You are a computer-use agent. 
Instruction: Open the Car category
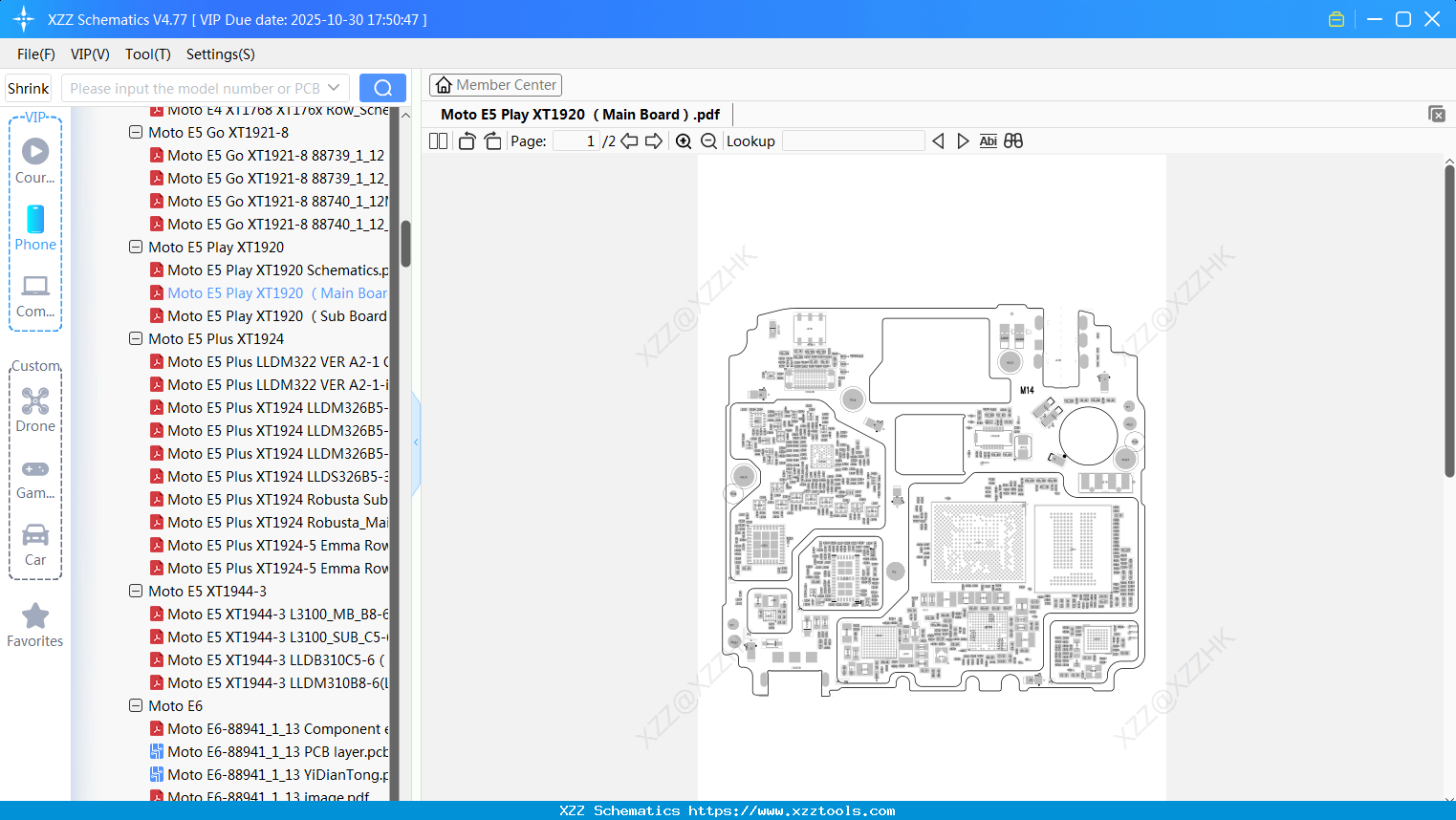[35, 545]
